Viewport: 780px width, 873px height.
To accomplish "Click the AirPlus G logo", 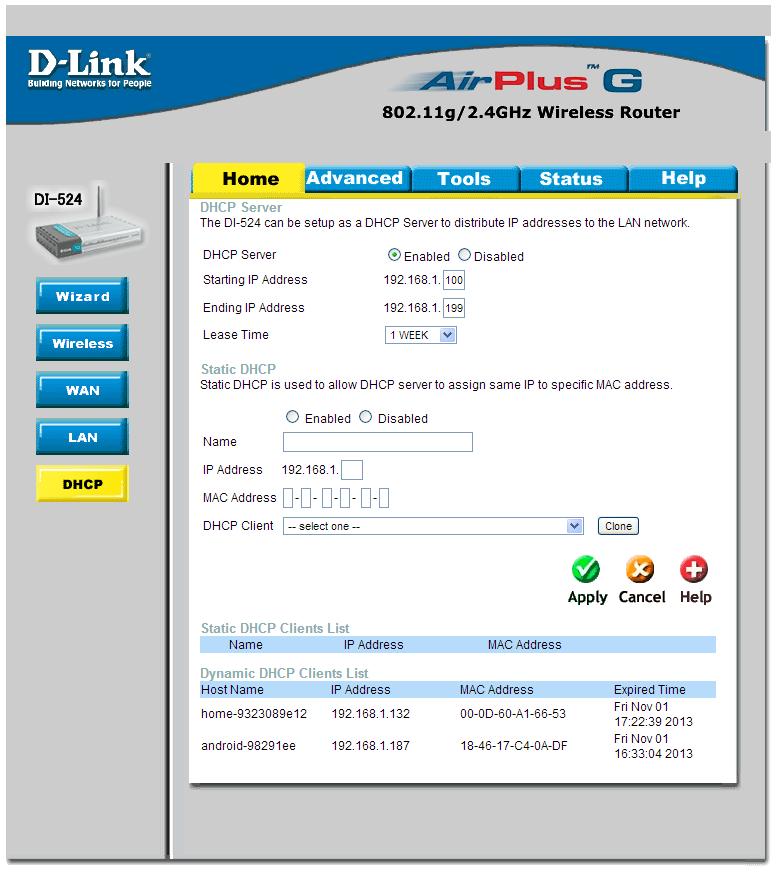I will [x=530, y=81].
